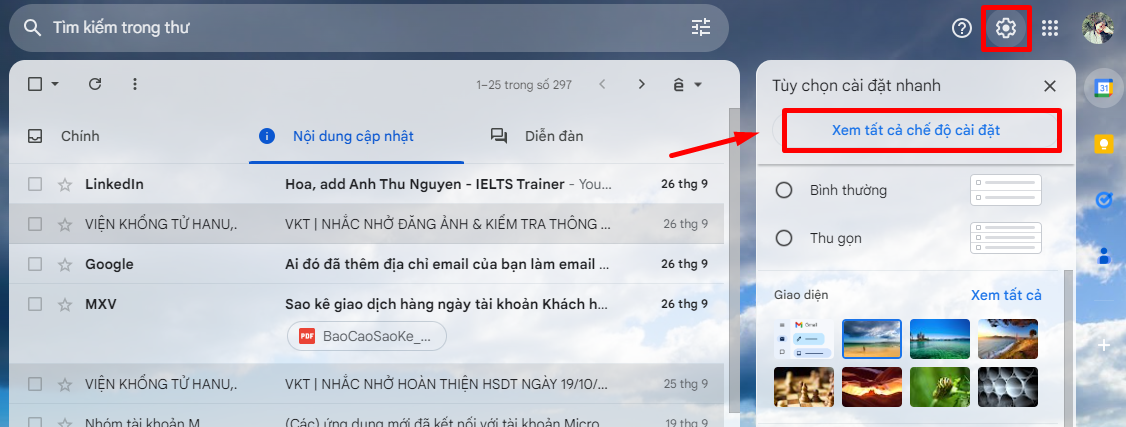Check the Google email checkbox
The height and width of the screenshot is (427, 1126).
coord(34,264)
